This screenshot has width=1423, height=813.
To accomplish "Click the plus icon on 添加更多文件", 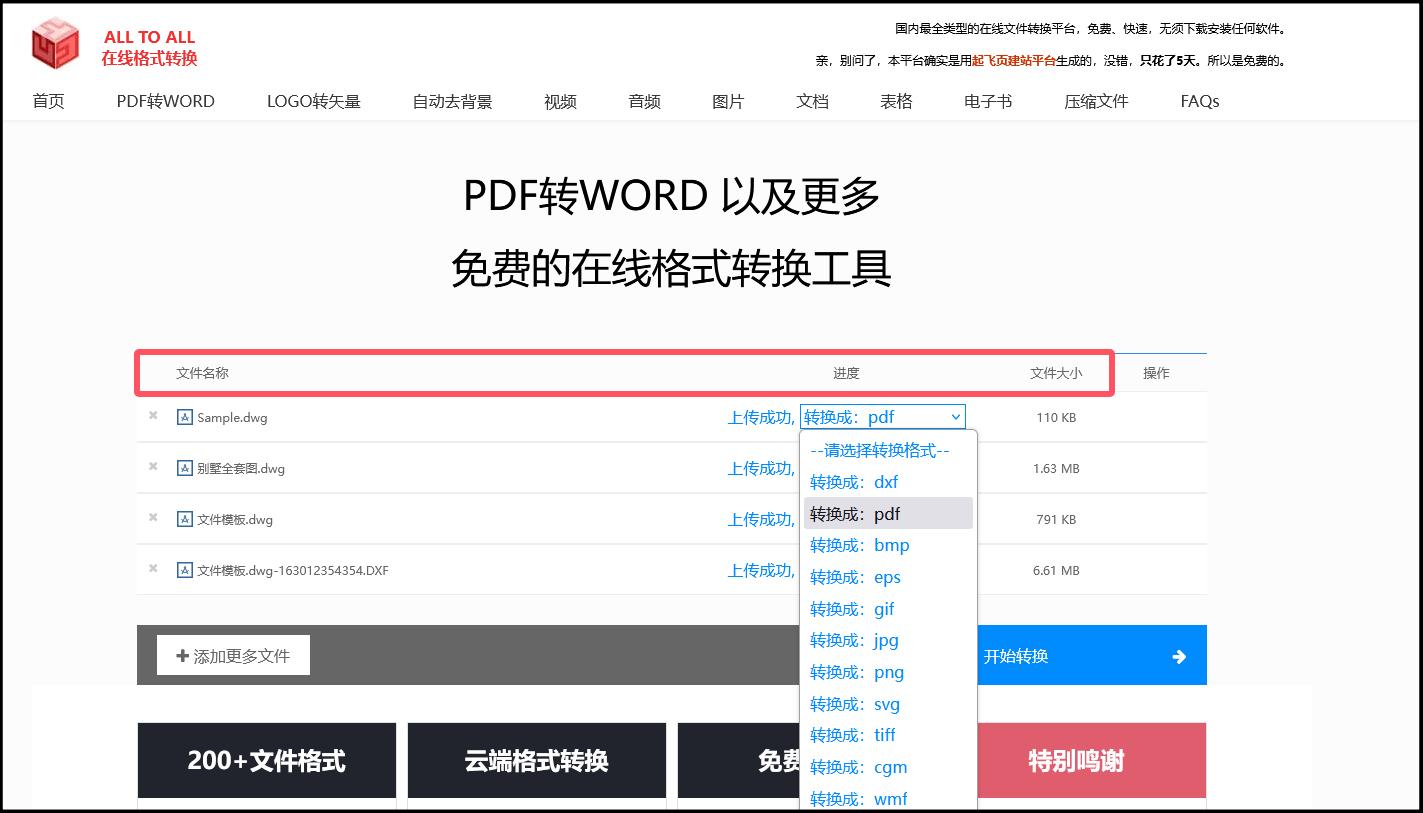I will pos(181,655).
